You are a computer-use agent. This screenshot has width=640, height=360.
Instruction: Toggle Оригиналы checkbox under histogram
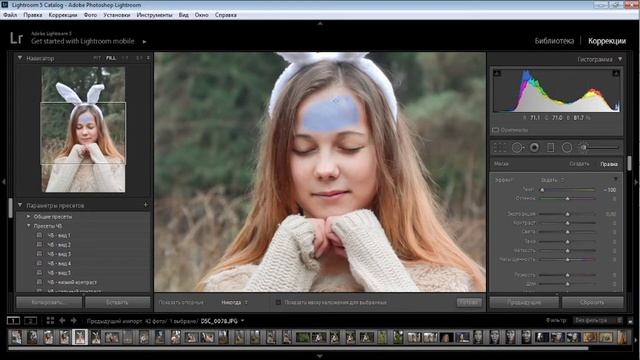pos(496,130)
